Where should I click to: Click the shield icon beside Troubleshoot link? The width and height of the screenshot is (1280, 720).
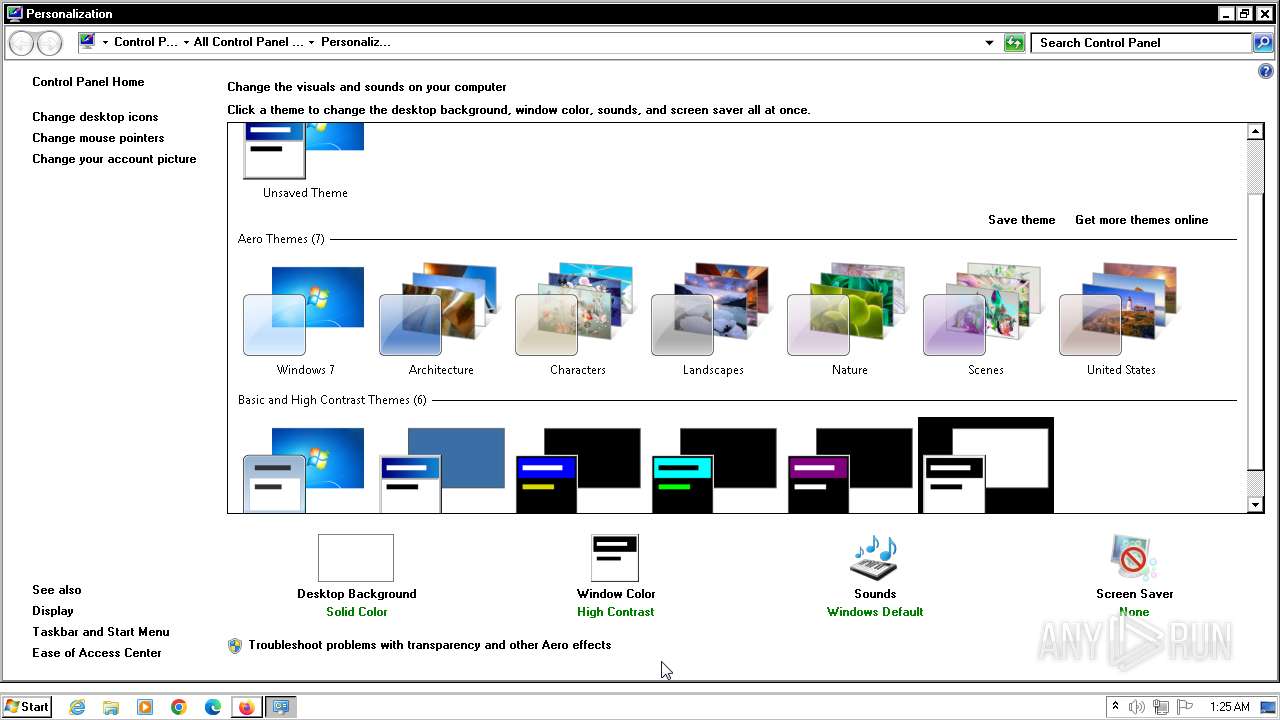click(235, 645)
